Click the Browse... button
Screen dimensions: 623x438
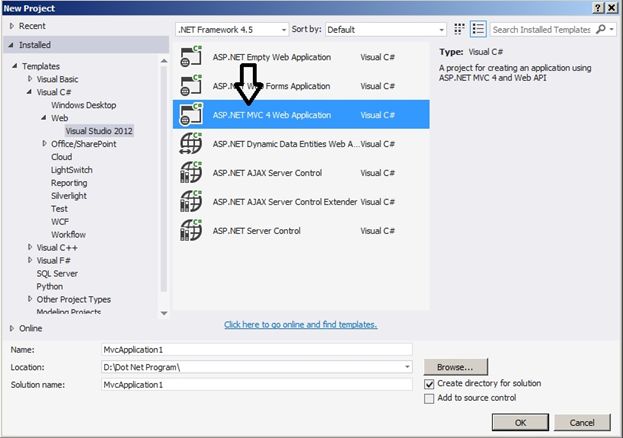[x=455, y=367]
